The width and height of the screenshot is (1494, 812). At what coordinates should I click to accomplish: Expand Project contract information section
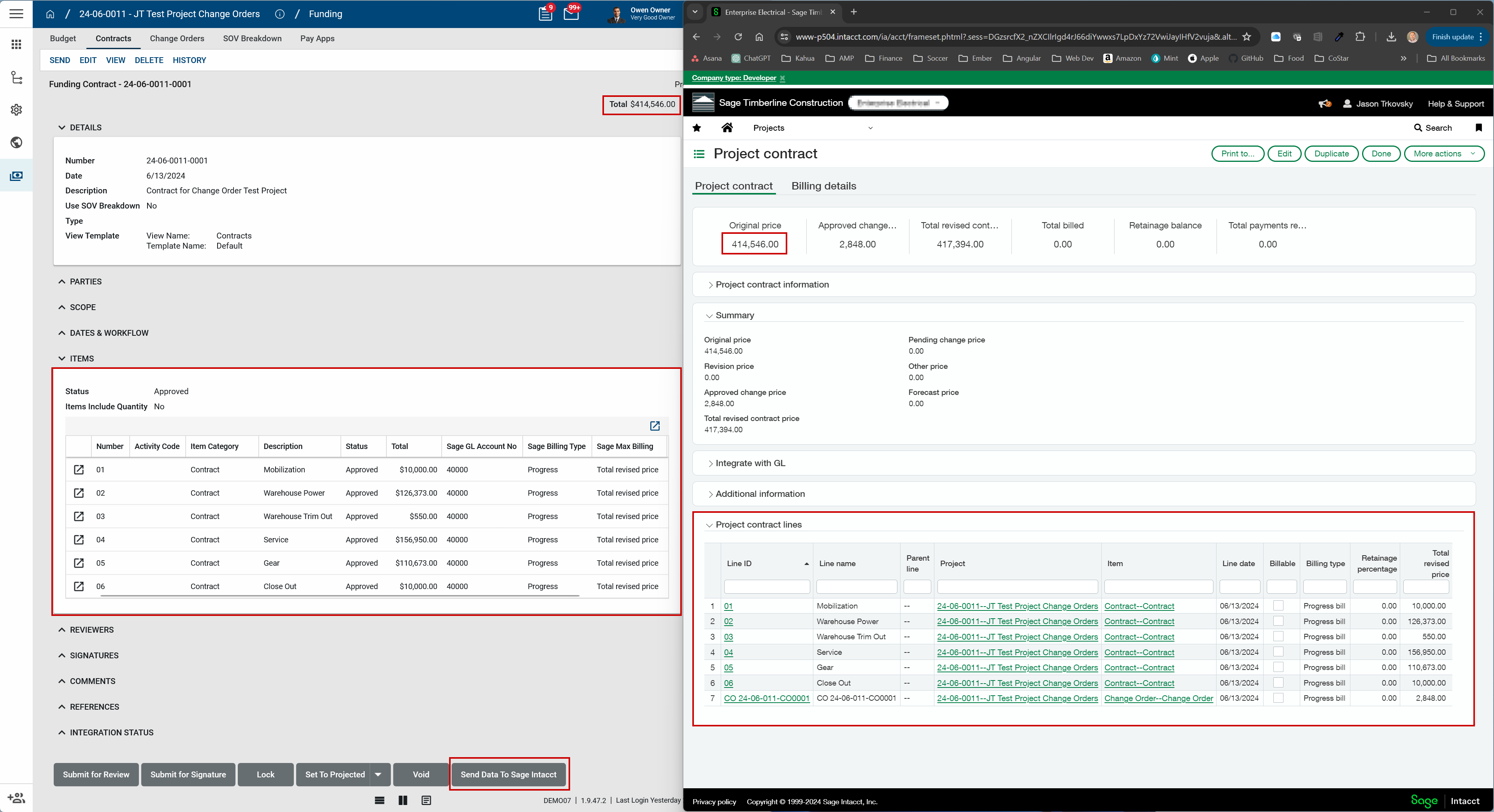[771, 285]
